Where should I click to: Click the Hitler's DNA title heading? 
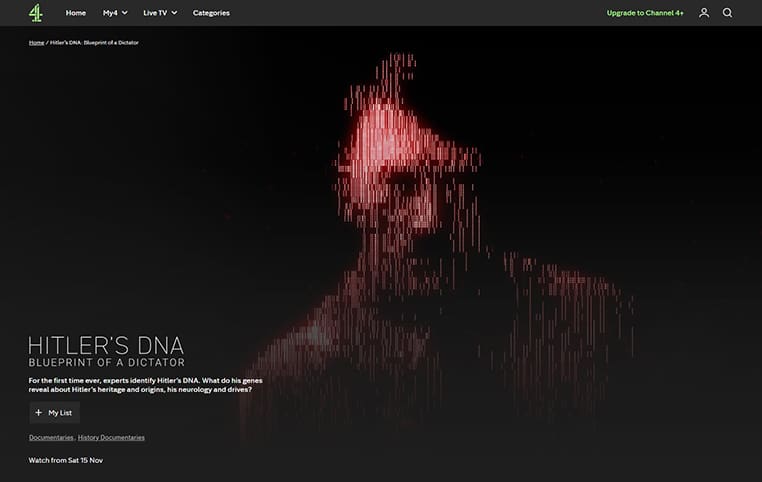point(106,346)
